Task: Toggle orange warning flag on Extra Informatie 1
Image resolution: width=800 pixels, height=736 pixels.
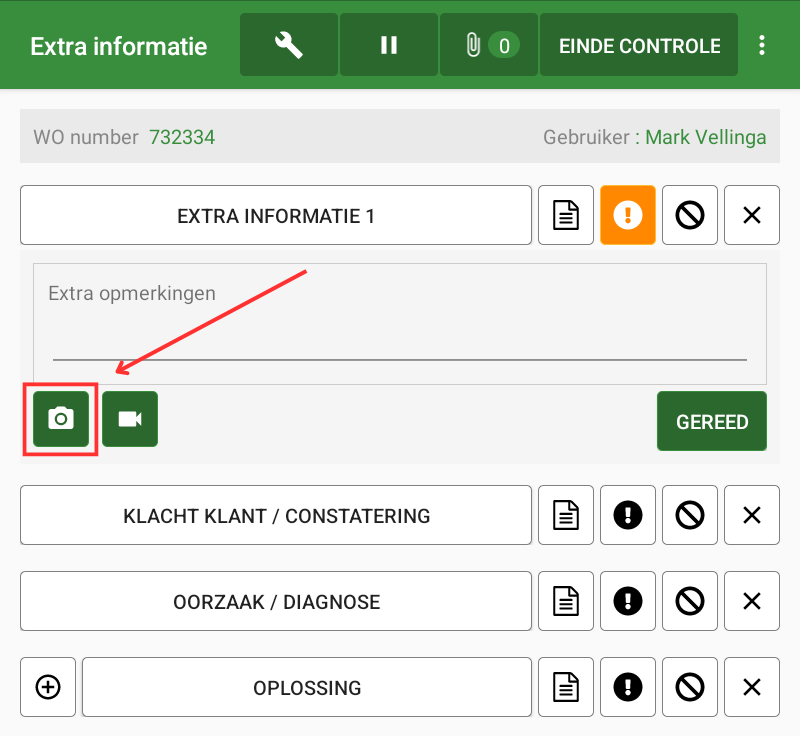Action: click(628, 215)
